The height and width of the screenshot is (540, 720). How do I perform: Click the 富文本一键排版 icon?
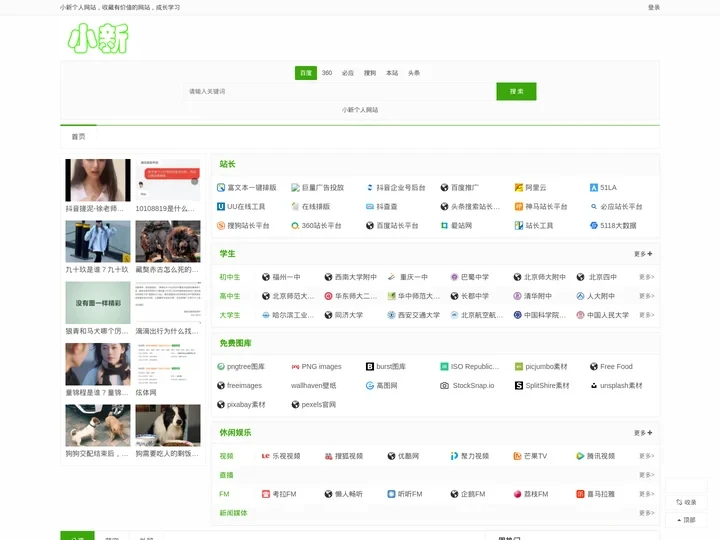(x=220, y=187)
